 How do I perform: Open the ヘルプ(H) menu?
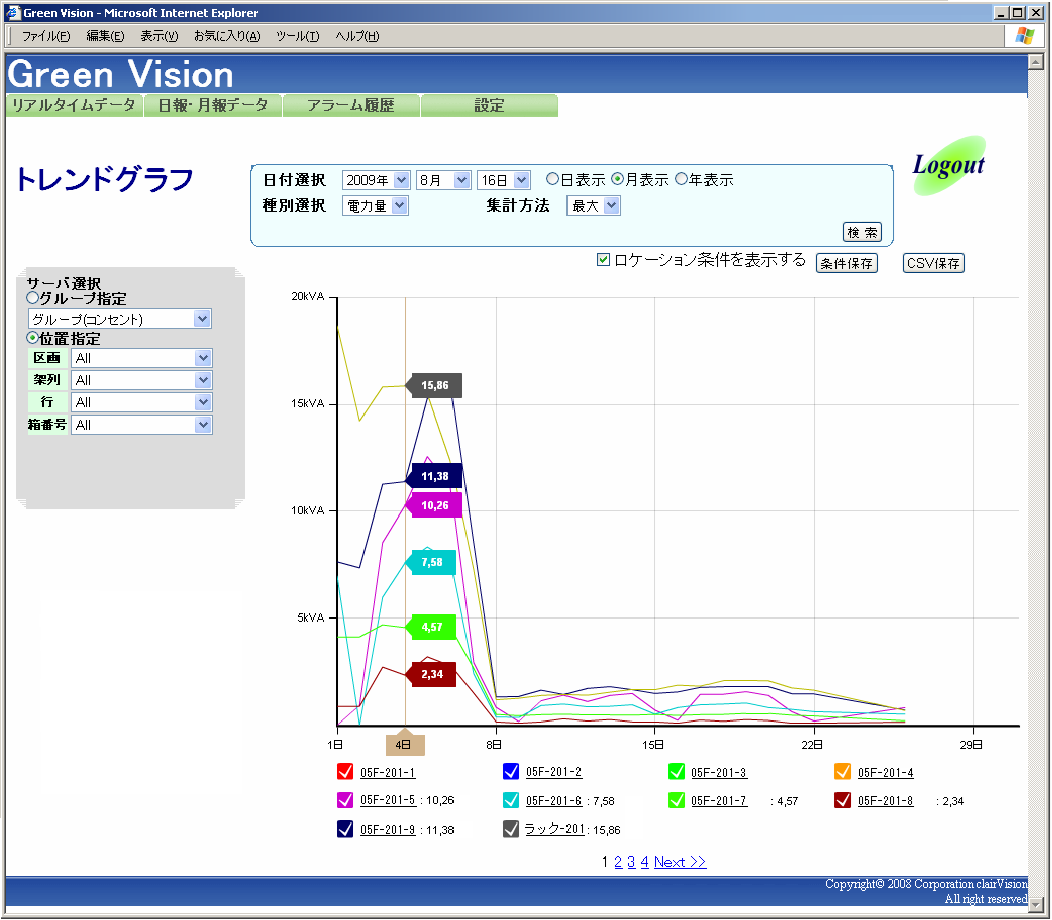tap(357, 36)
